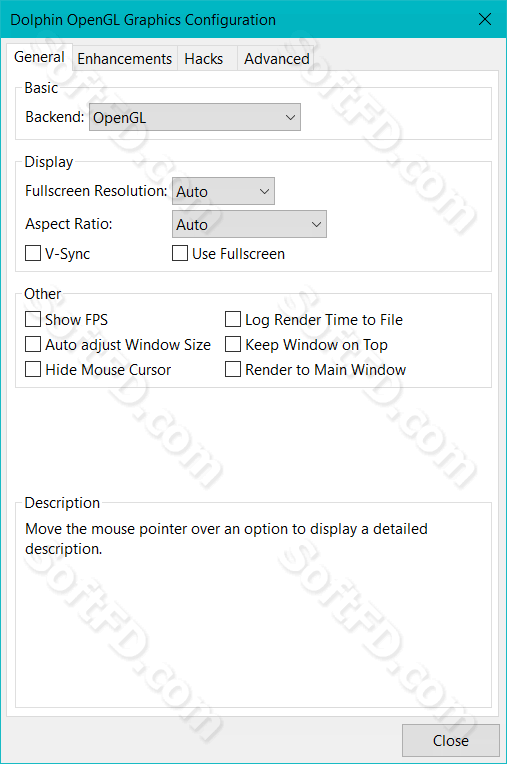This screenshot has height=764, width=507.
Task: Open the Aspect Ratio combo box
Action: pyautogui.click(x=249, y=224)
